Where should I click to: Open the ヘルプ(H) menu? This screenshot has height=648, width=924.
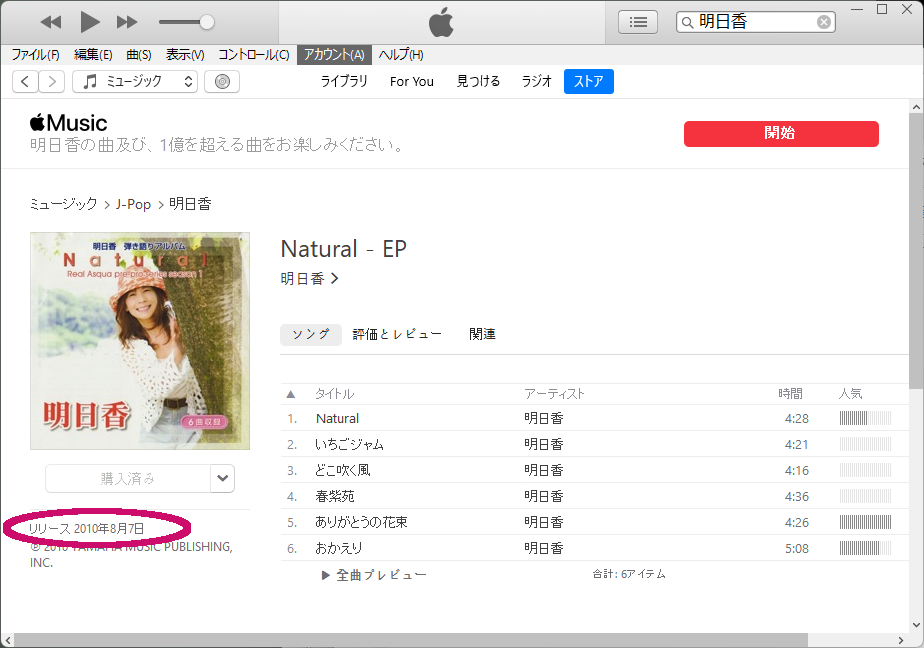(401, 55)
